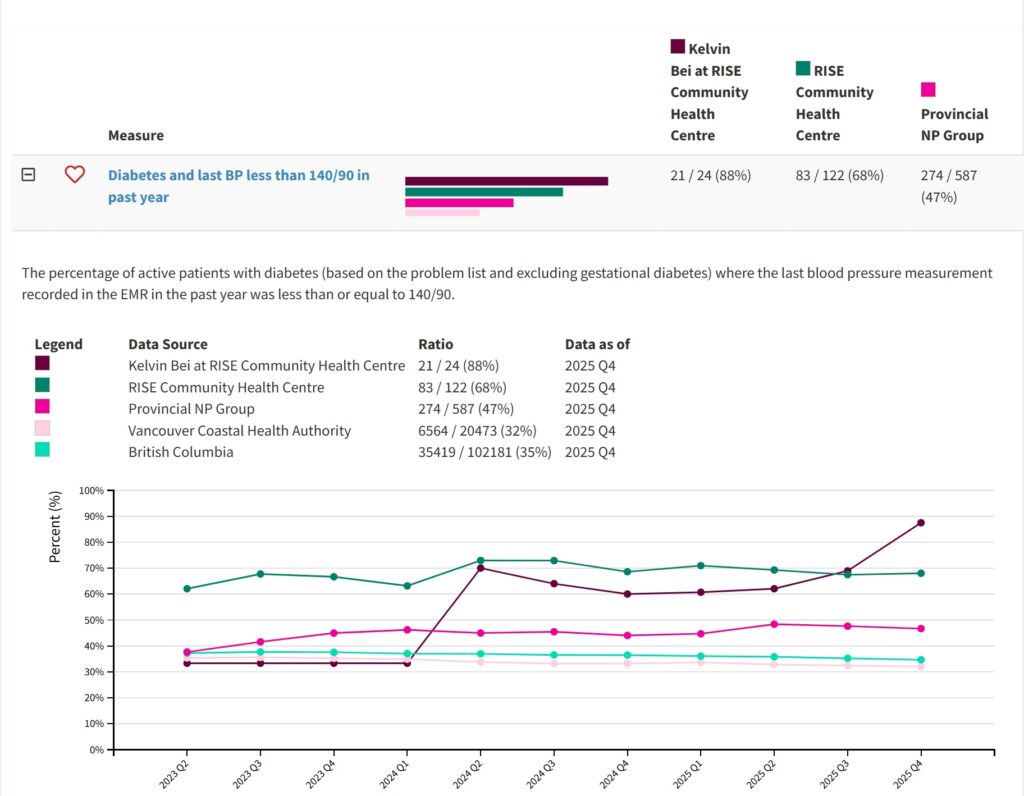The image size is (1024, 796).
Task: Collapse the diabetes measure row
Action: click(x=29, y=174)
